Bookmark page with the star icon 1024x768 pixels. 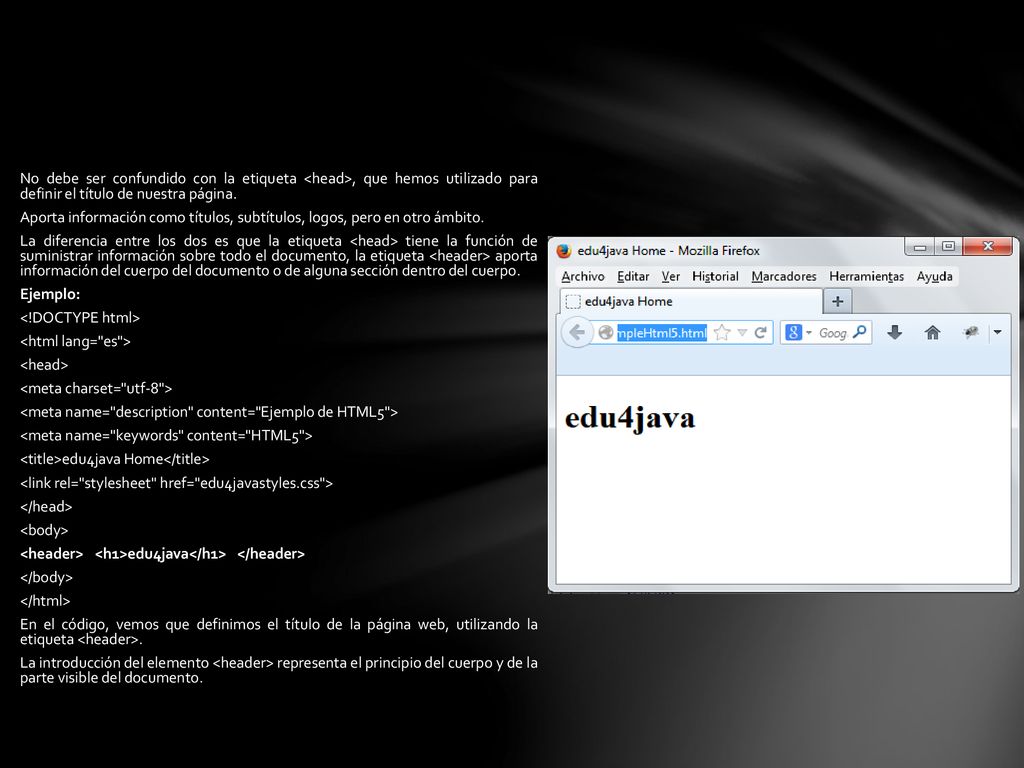(x=722, y=332)
